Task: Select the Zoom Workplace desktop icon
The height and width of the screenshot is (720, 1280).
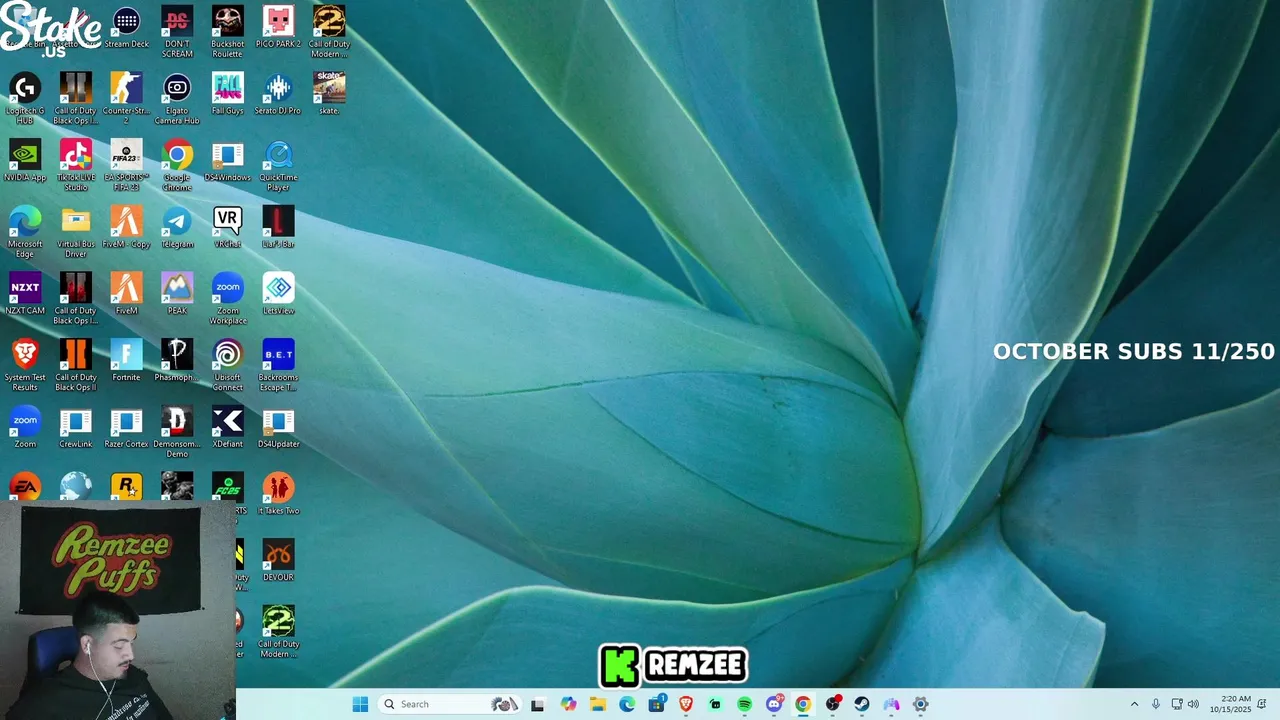Action: (227, 298)
